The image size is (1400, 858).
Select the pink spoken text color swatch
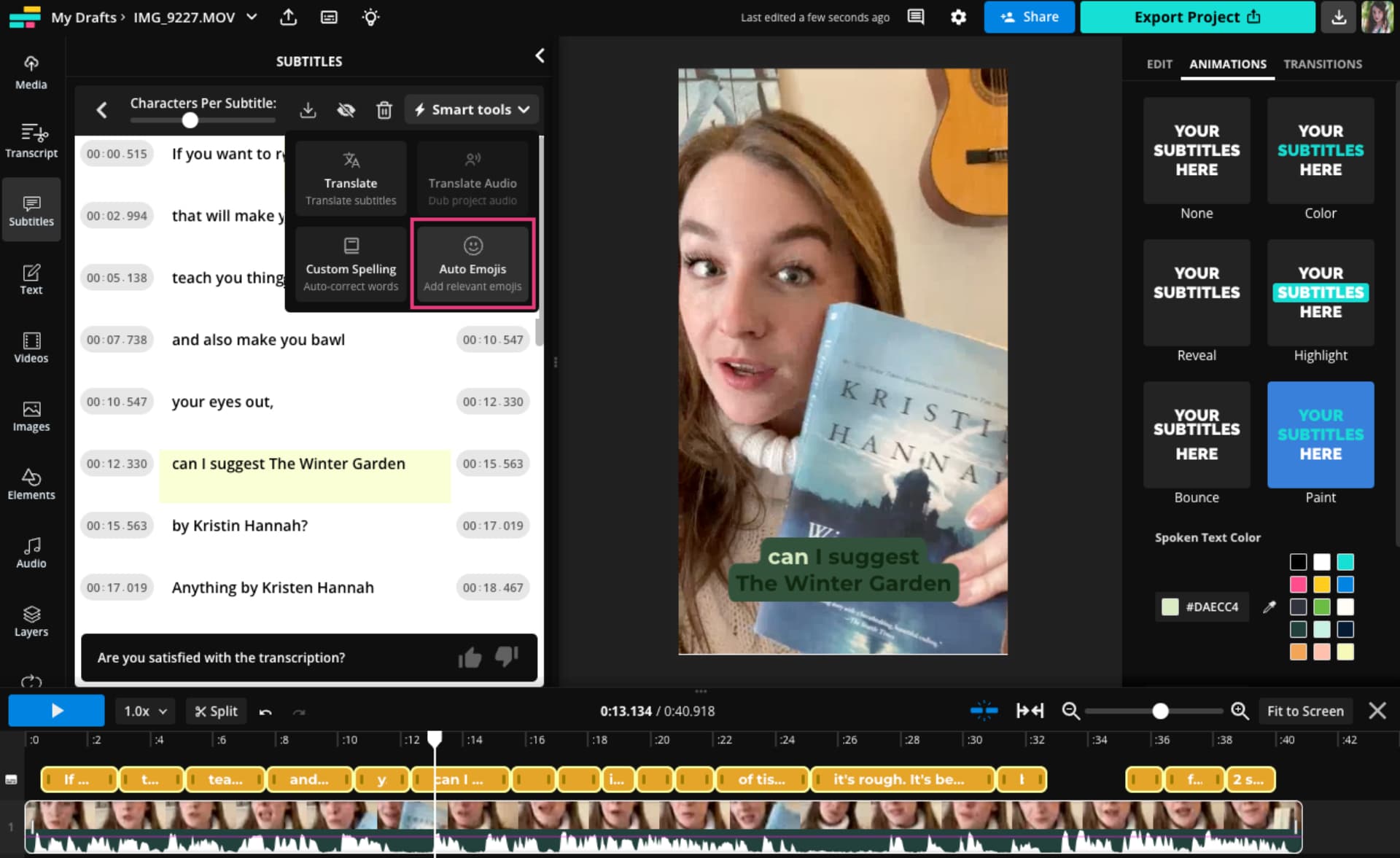pos(1298,585)
